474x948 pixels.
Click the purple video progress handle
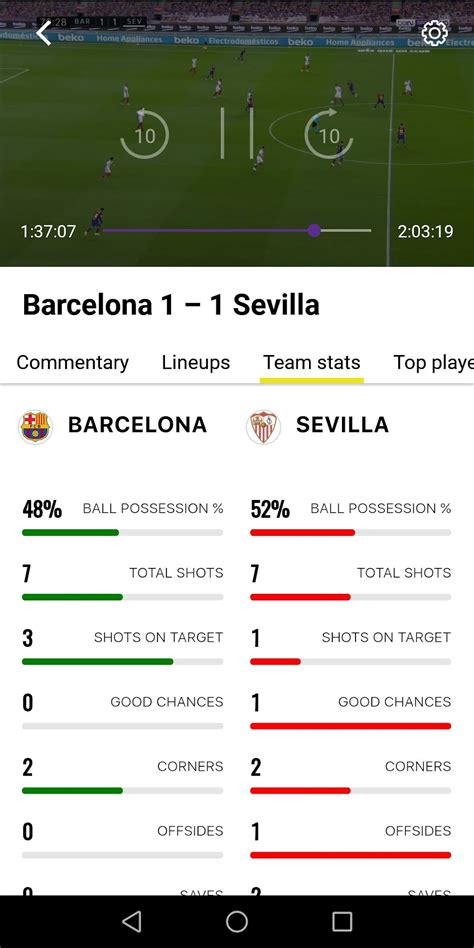314,230
